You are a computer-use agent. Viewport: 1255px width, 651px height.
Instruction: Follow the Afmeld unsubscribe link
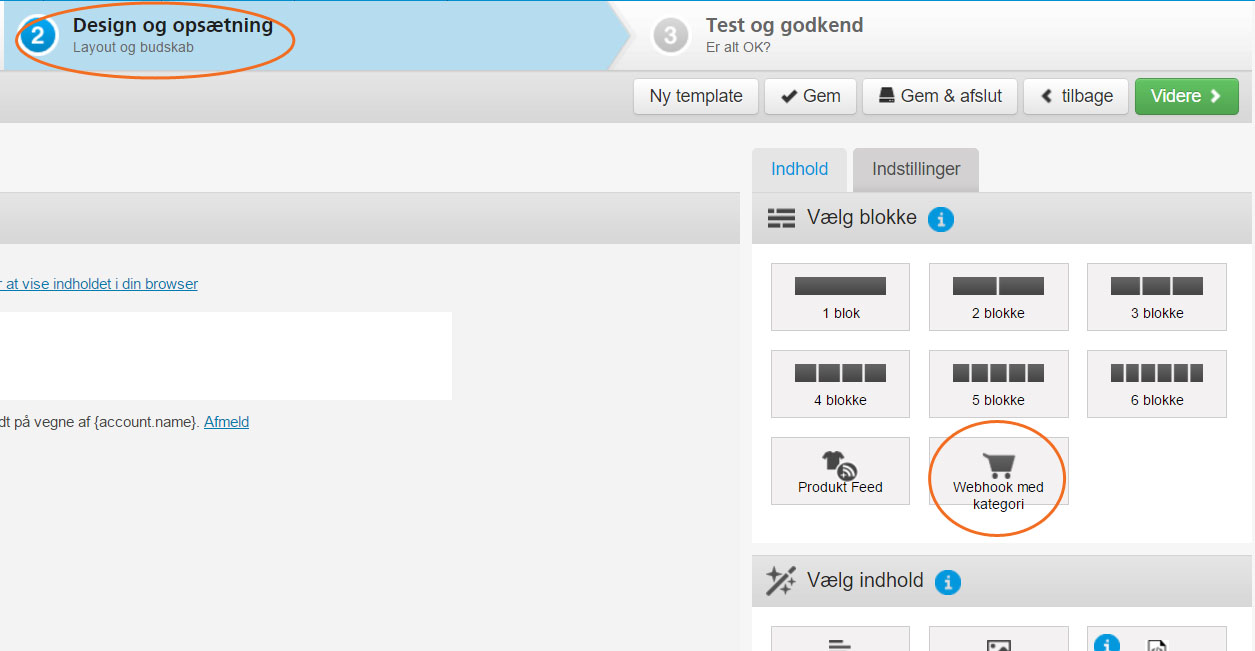point(226,422)
